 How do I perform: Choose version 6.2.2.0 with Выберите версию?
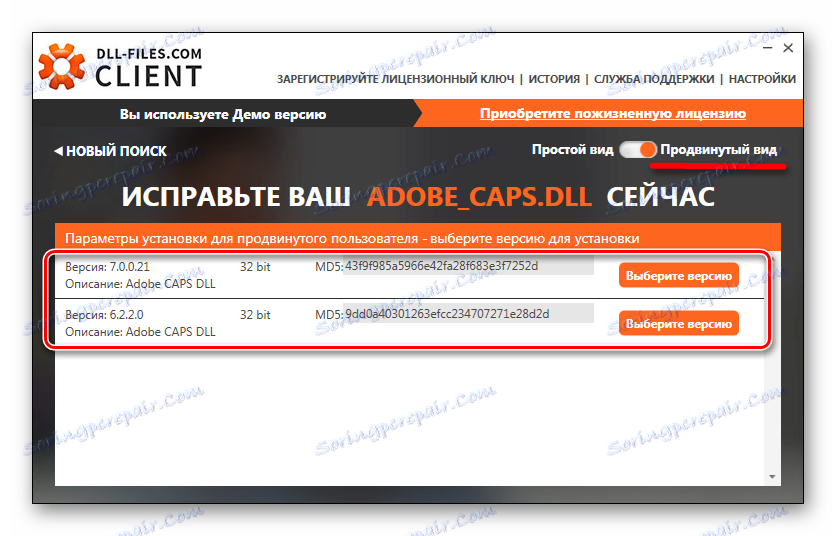click(x=679, y=324)
